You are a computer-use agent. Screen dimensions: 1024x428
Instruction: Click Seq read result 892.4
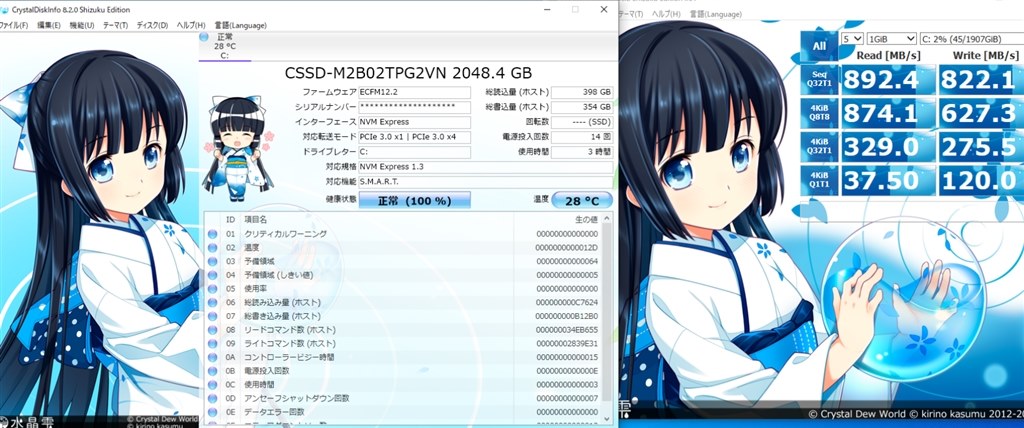[x=888, y=79]
